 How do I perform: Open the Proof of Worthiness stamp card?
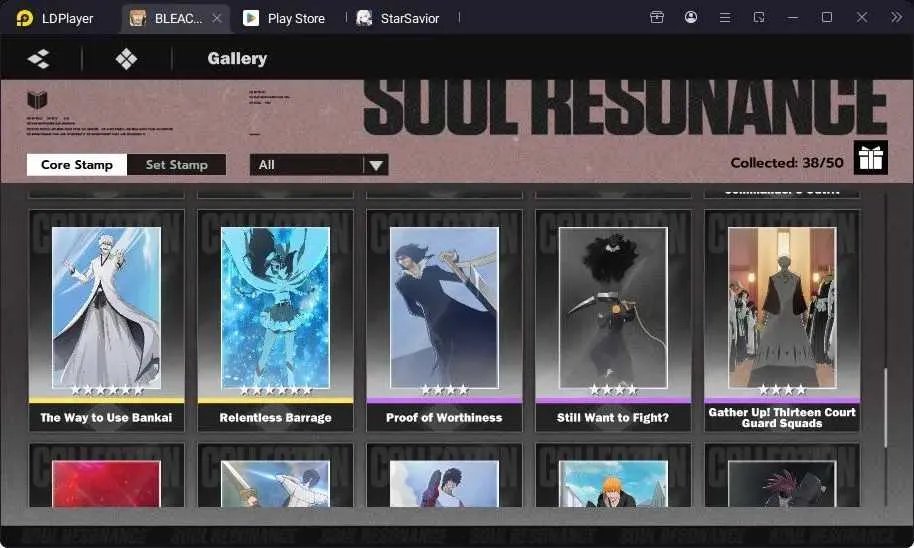444,321
